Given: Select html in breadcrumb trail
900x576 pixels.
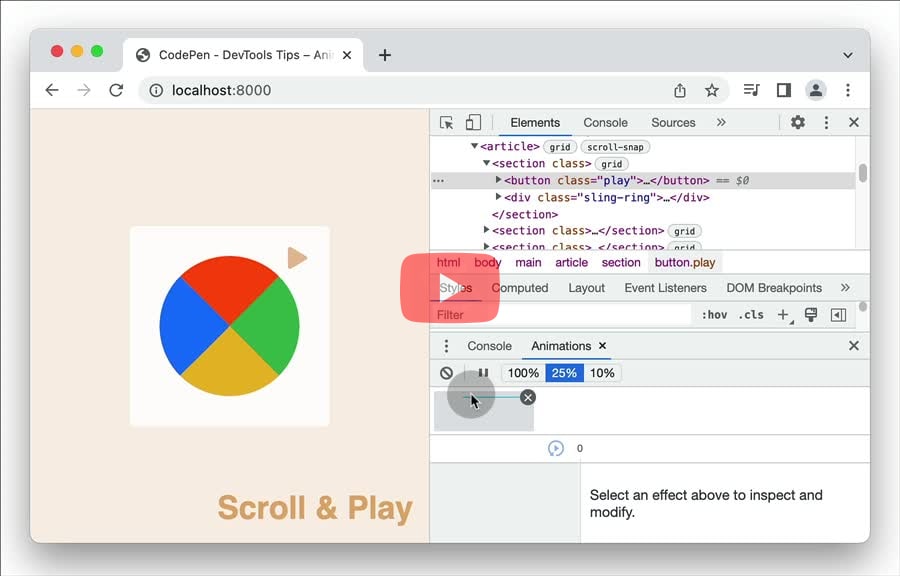Looking at the screenshot, I should tap(448, 263).
